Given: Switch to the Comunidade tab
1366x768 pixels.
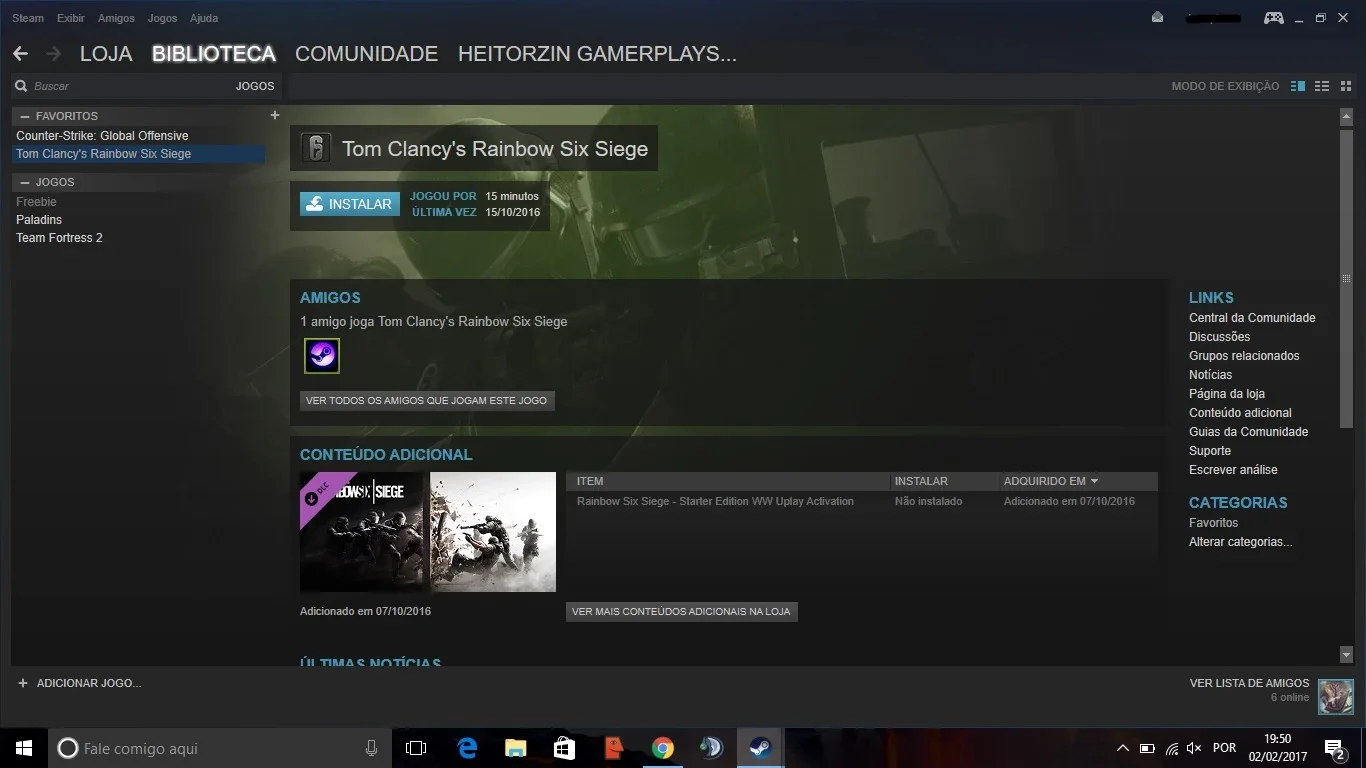Looking at the screenshot, I should point(367,54).
